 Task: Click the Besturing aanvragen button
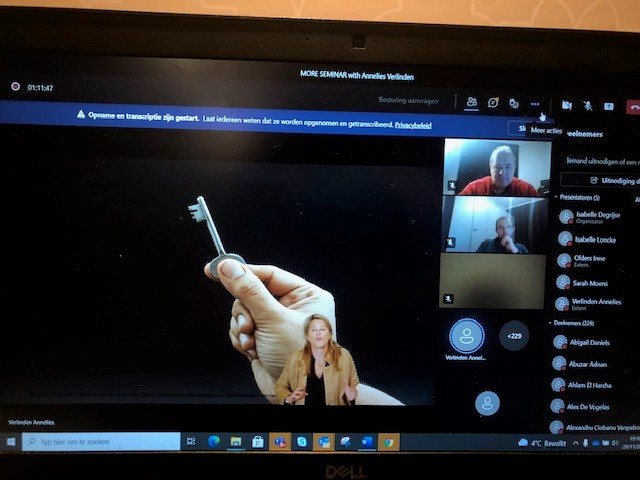tap(408, 100)
